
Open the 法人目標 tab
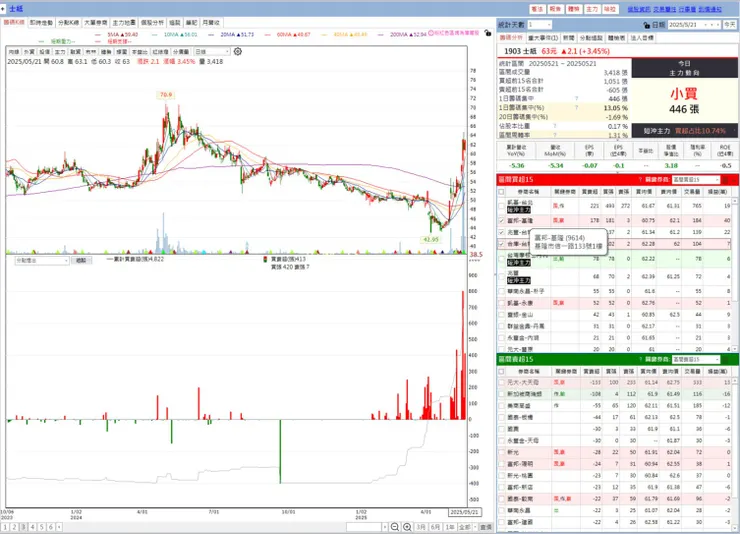click(642, 38)
